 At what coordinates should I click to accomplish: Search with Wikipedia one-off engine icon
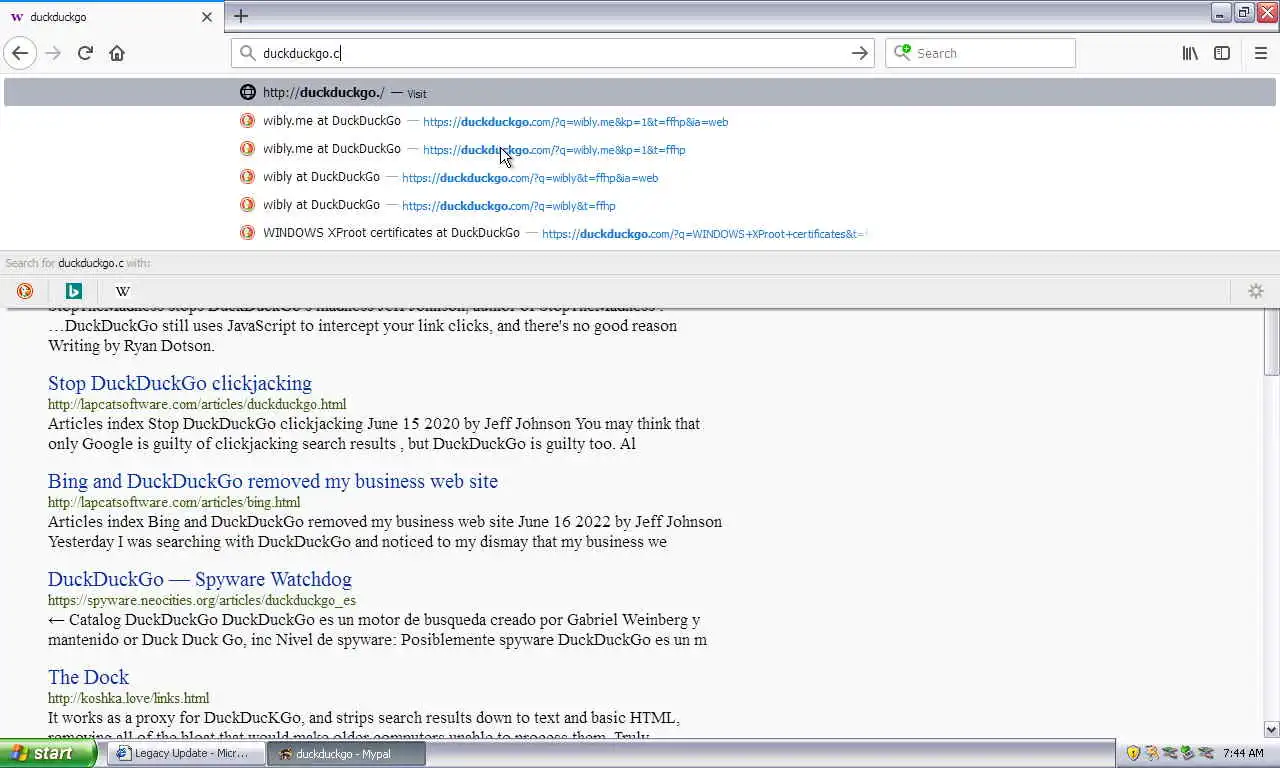(122, 291)
